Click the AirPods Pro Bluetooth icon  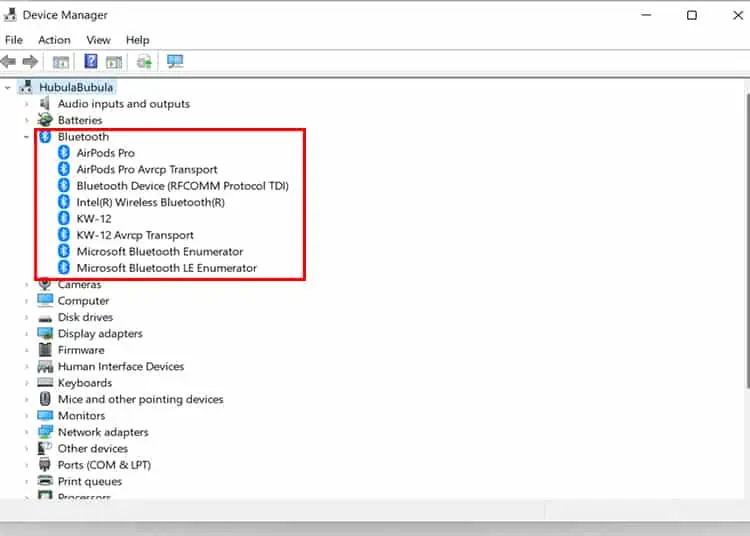(x=64, y=153)
